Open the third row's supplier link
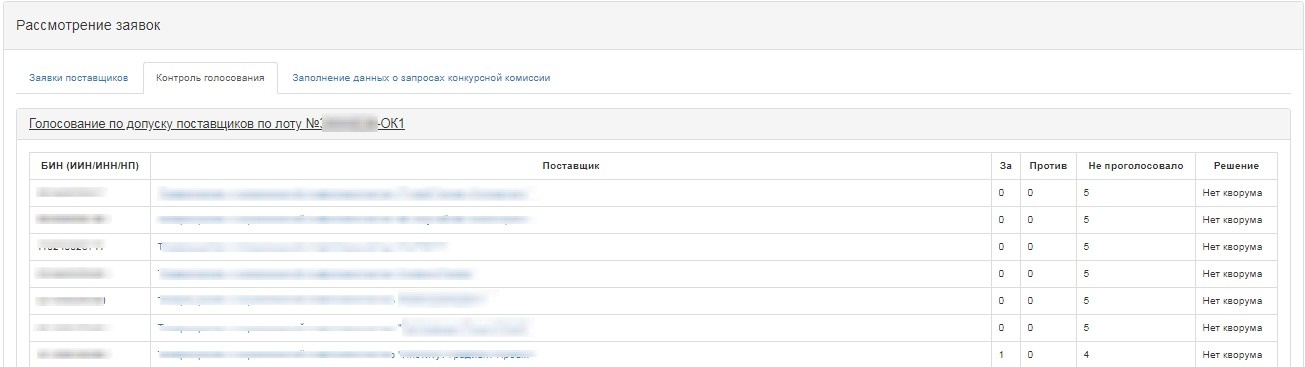Viewport: 1305px width, 367px height. (x=301, y=246)
